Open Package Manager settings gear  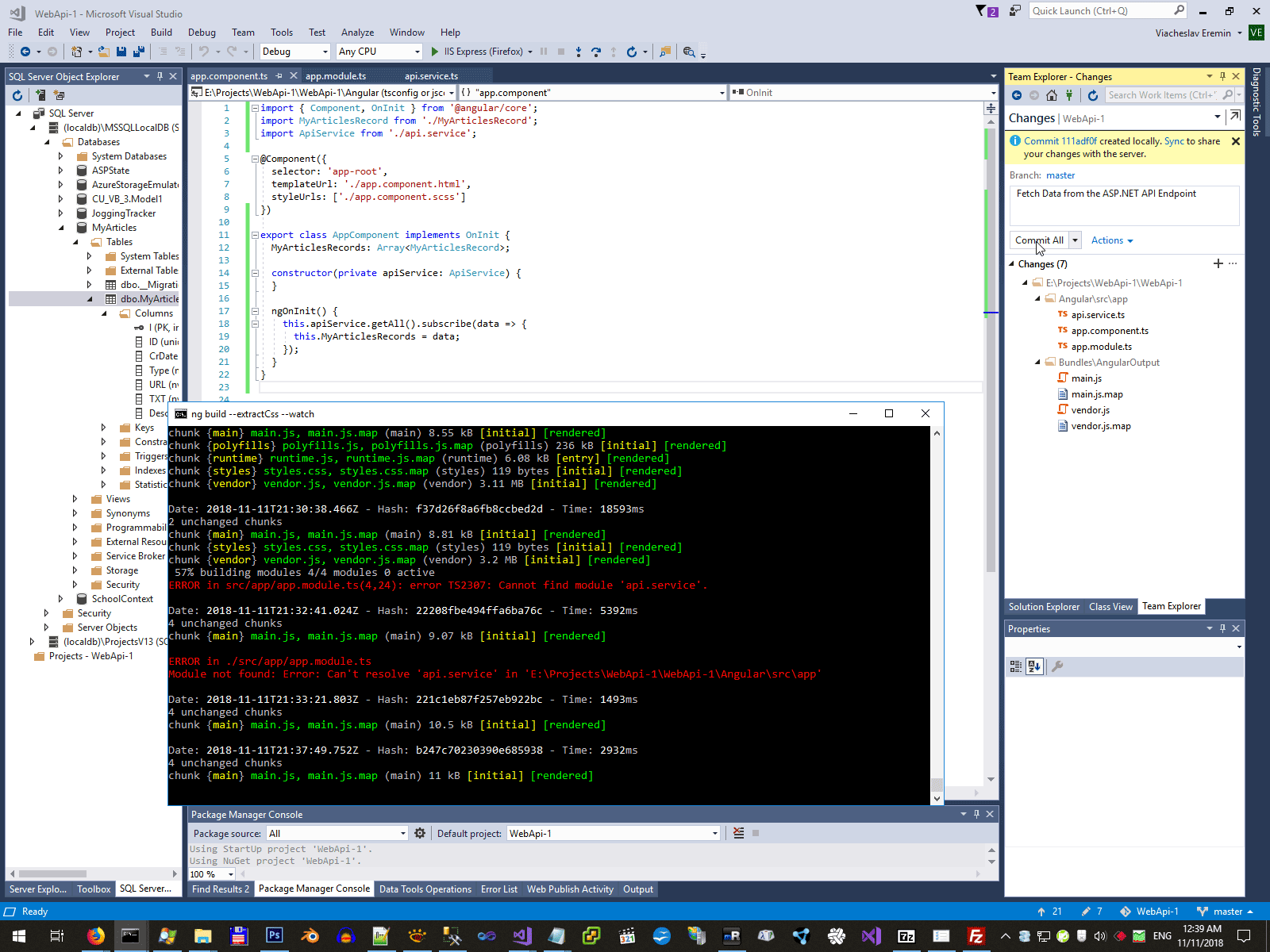[x=420, y=833]
